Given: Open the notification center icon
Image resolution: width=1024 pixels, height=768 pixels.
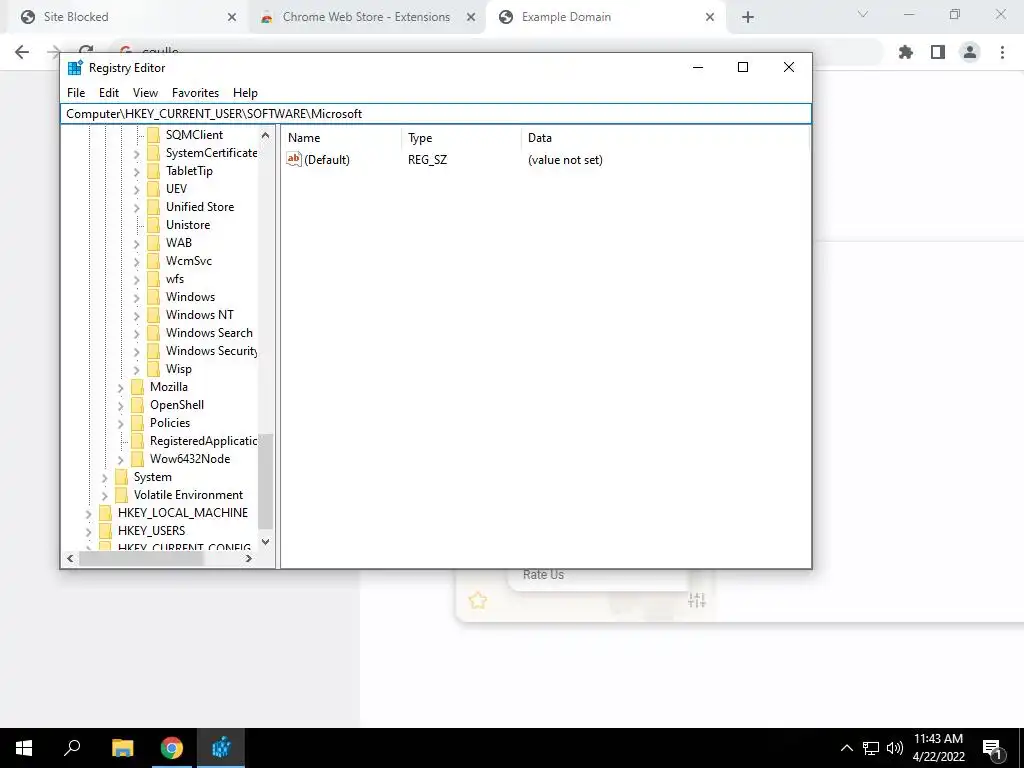Looking at the screenshot, I should 993,748.
